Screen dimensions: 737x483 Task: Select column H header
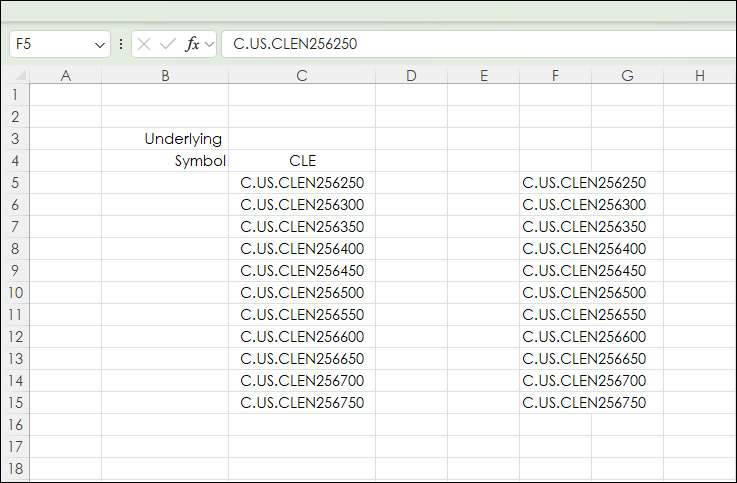[699, 76]
